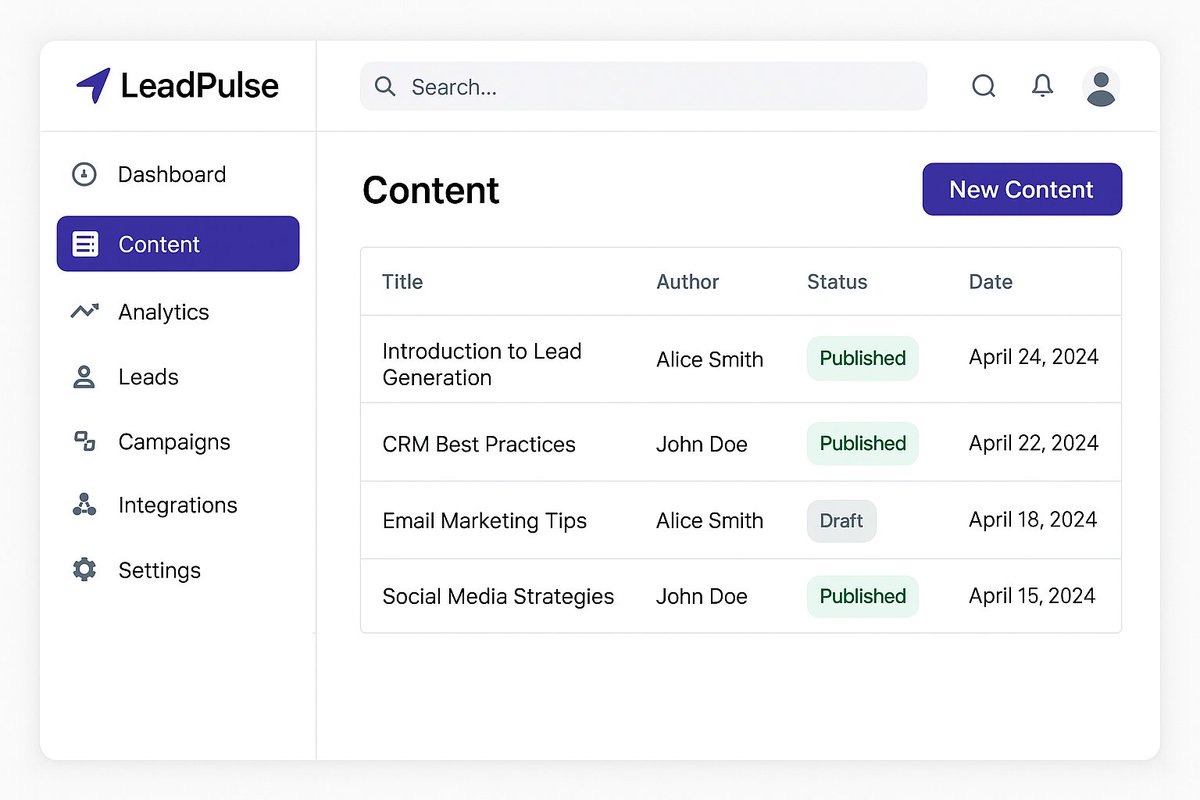Select the Campaigns icon in the sidebar

pyautogui.click(x=85, y=442)
